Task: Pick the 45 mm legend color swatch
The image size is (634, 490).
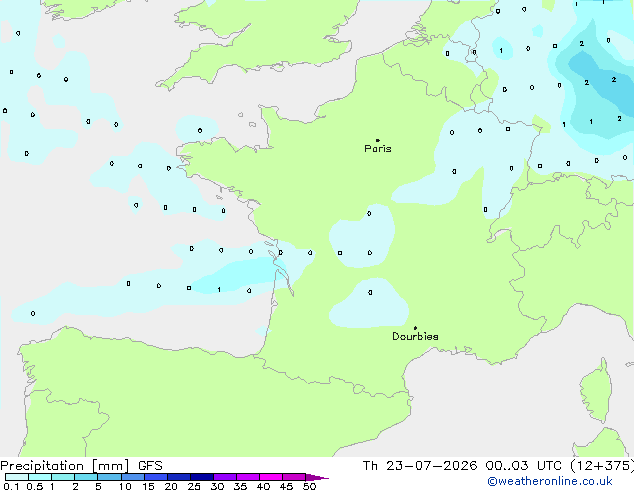Action: pos(294,477)
